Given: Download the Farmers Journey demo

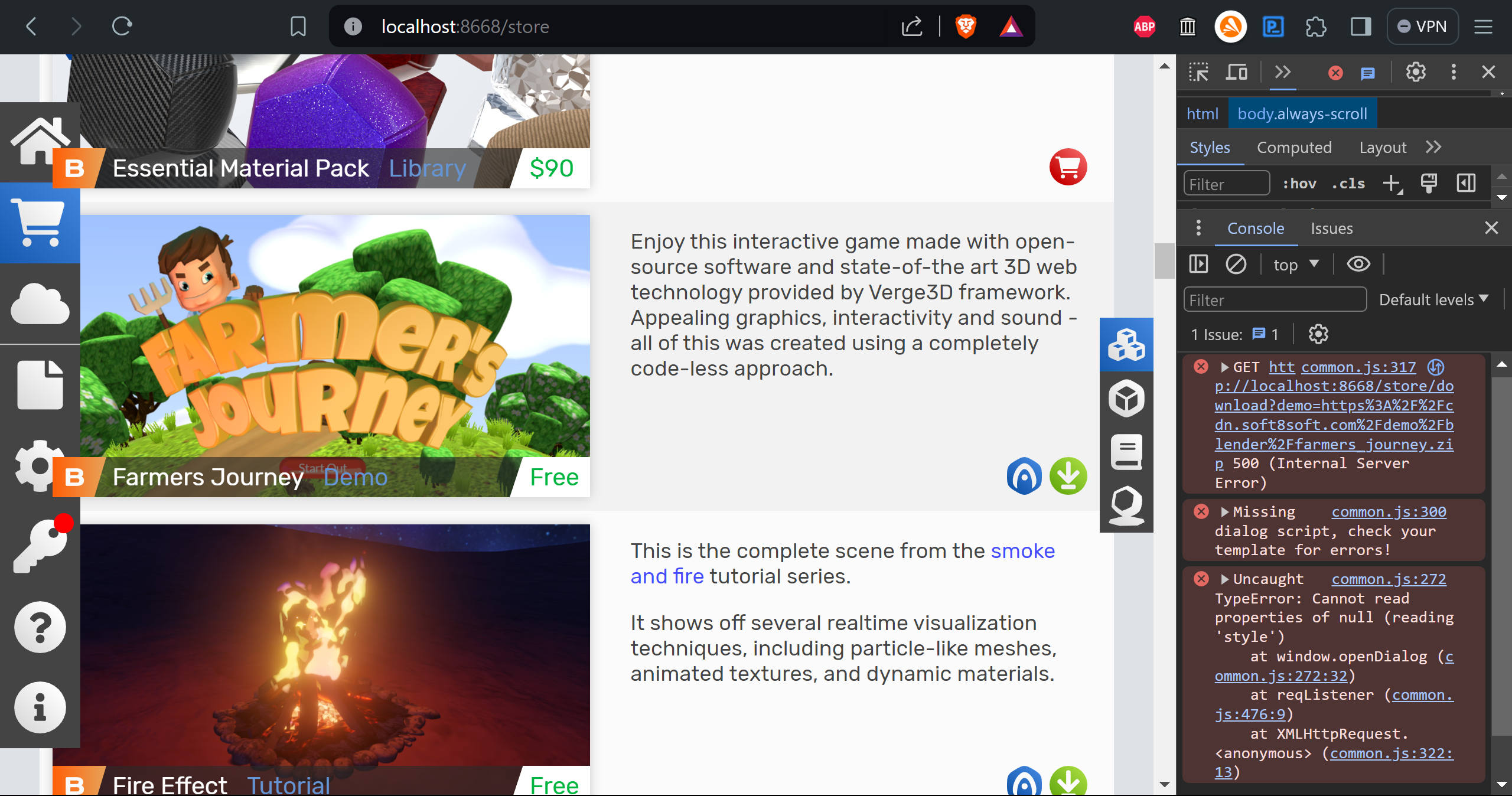Looking at the screenshot, I should pos(1068,476).
